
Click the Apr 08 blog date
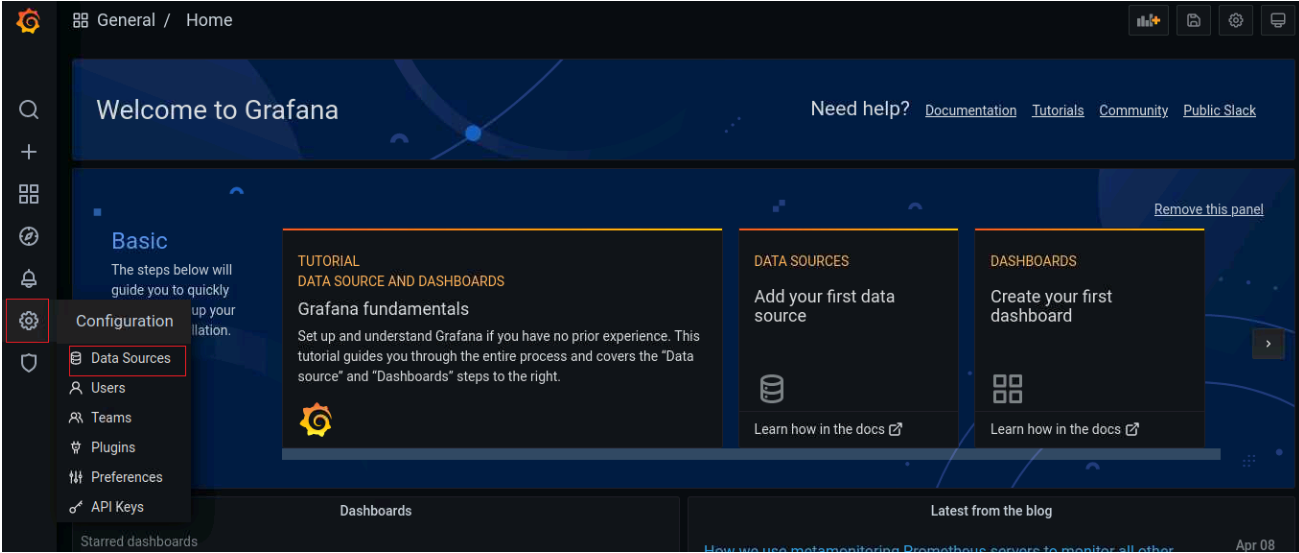click(x=1255, y=545)
